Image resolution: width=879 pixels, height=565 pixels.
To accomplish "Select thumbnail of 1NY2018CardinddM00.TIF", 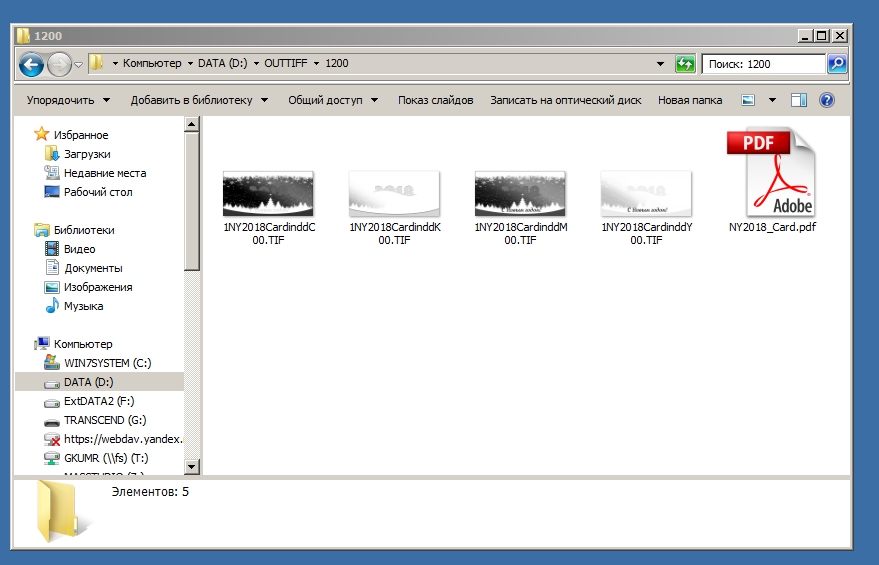I will coord(520,193).
